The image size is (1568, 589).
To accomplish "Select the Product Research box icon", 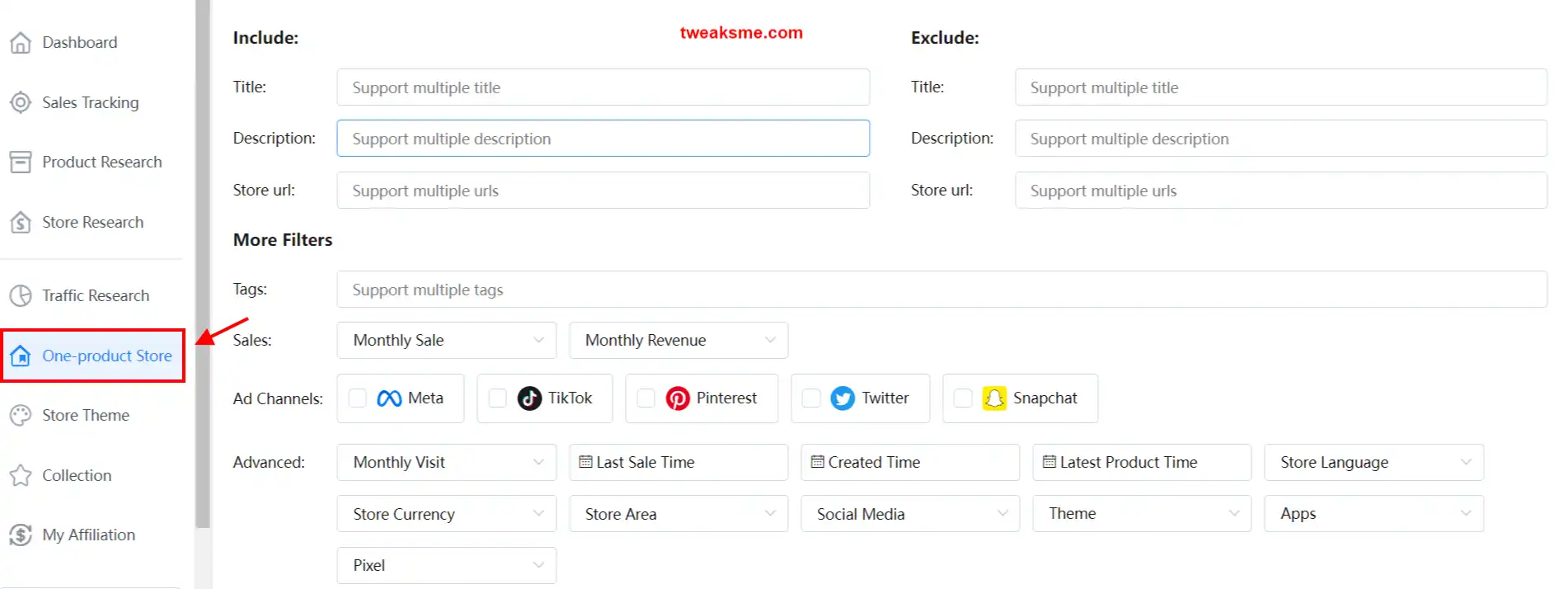I will pos(21,162).
